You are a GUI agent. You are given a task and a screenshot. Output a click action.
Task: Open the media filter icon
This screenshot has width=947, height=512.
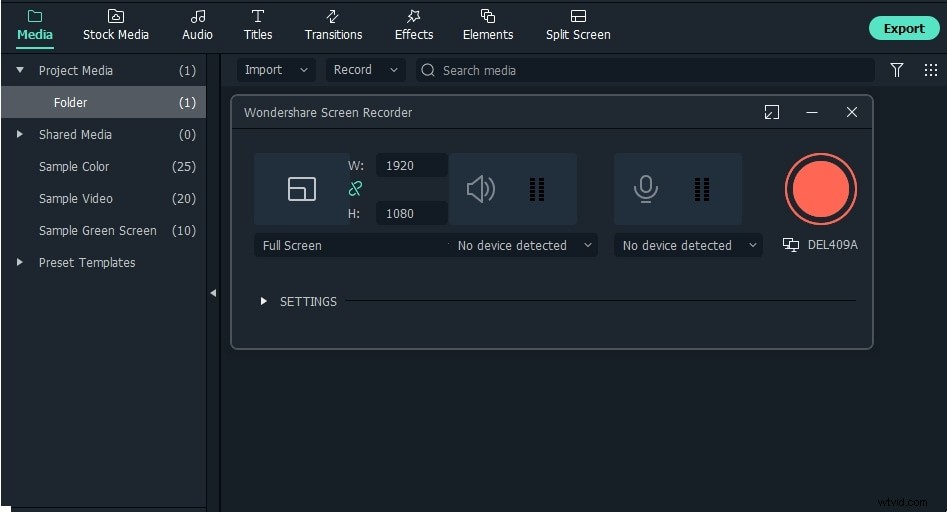(x=896, y=70)
